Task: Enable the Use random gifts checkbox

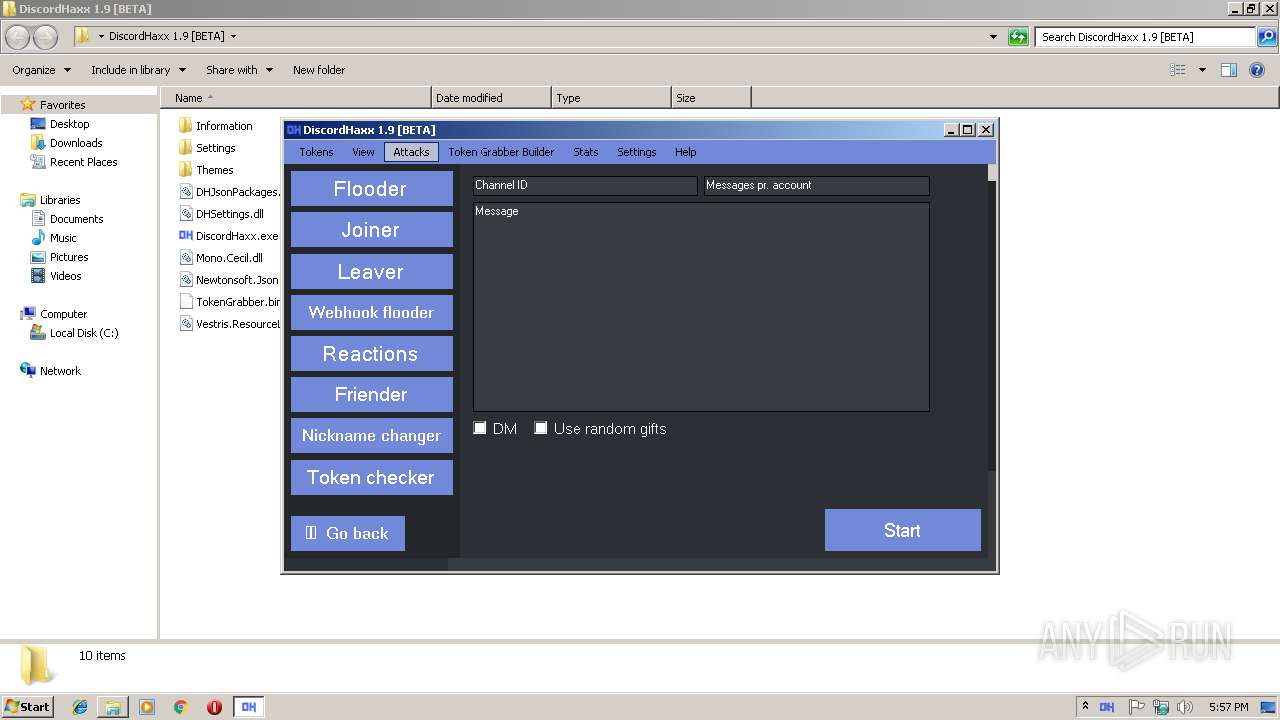Action: coord(541,428)
